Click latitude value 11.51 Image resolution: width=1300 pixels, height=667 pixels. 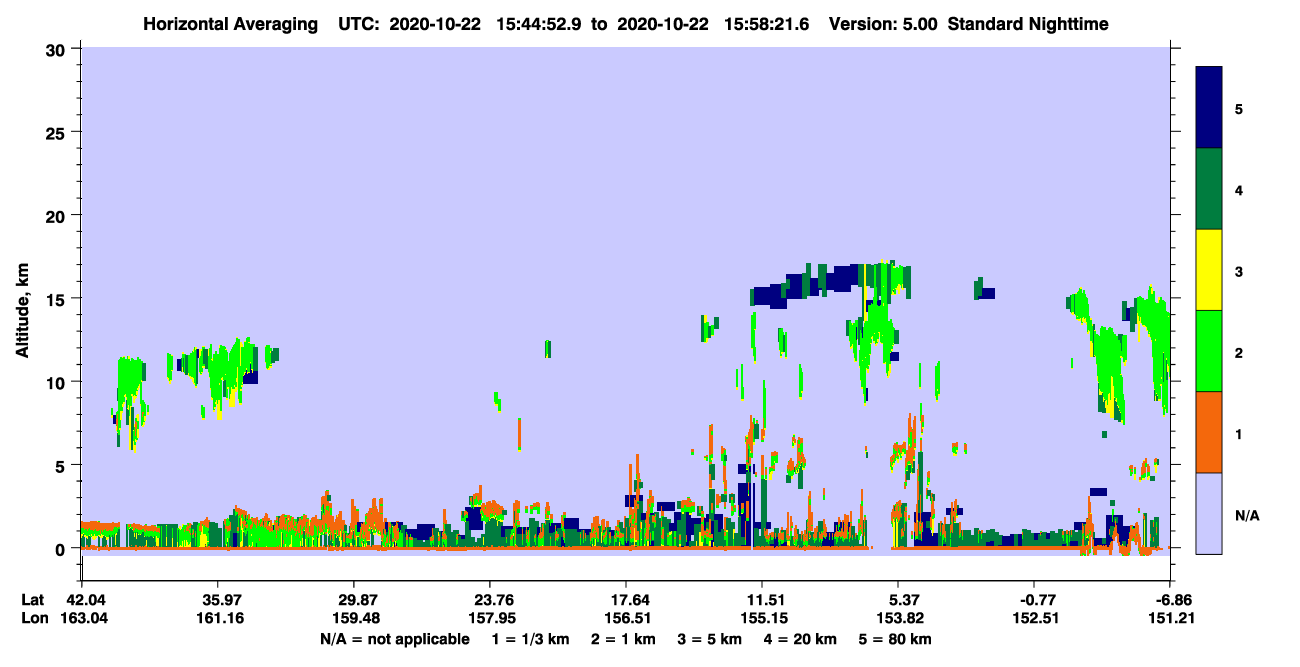(762, 600)
